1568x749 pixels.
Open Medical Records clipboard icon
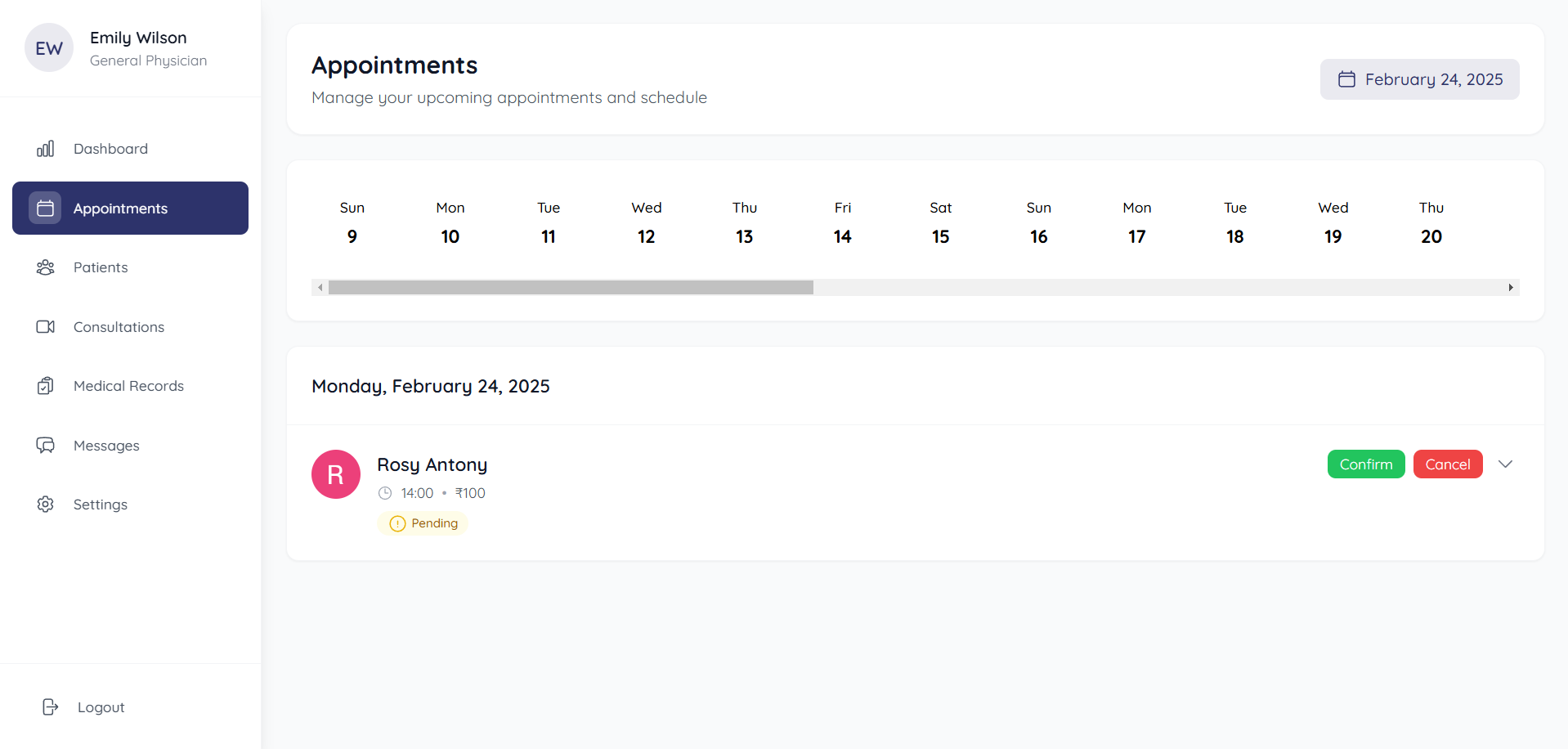[x=45, y=386]
